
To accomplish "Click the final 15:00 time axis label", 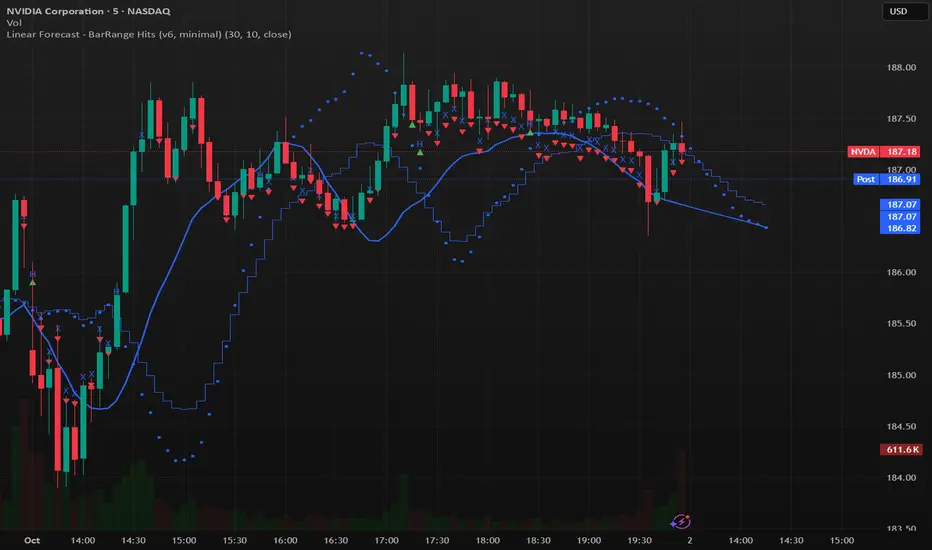I will point(842,540).
